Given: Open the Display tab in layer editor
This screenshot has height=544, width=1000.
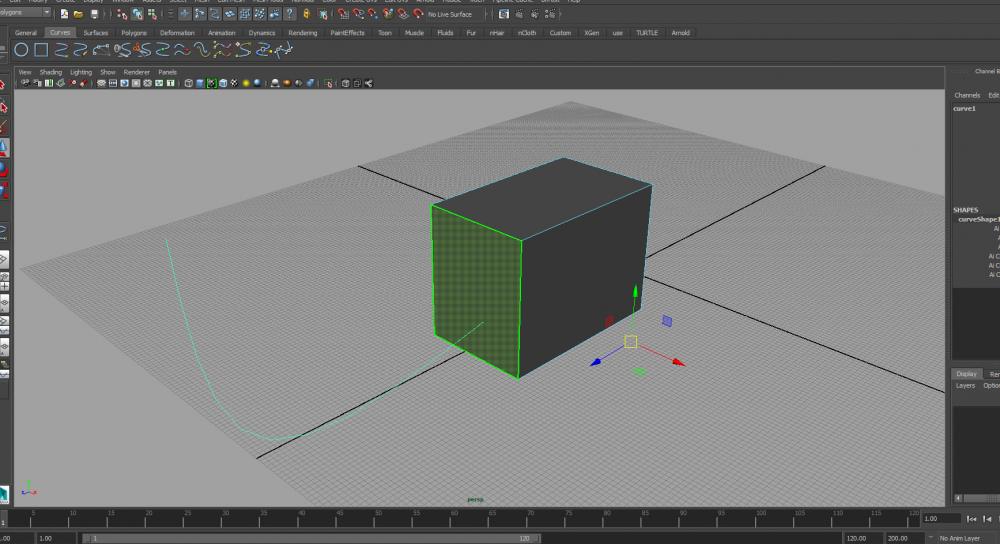Looking at the screenshot, I should tap(966, 374).
